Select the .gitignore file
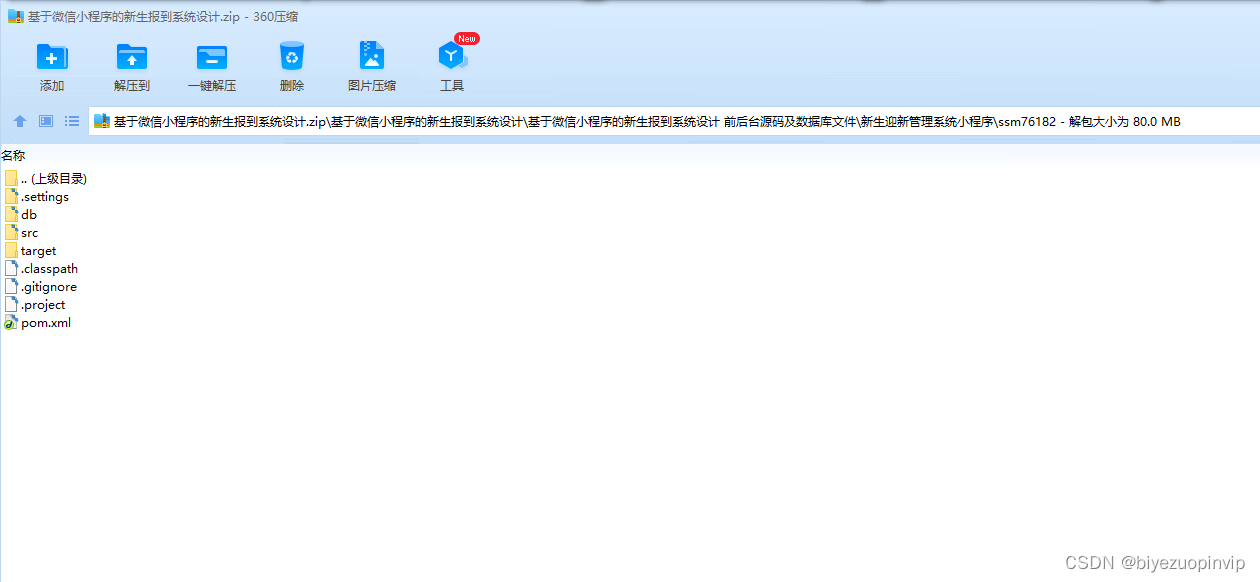 coord(46,286)
